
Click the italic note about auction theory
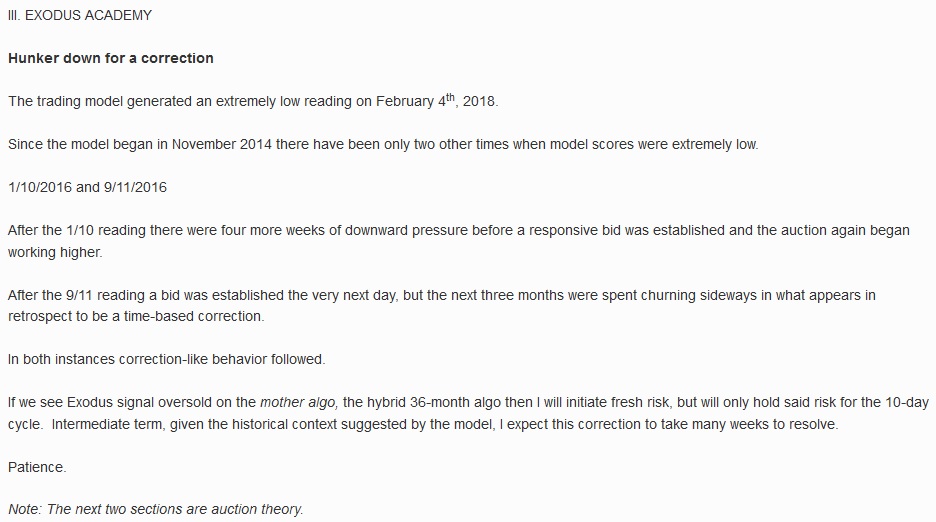(156, 509)
